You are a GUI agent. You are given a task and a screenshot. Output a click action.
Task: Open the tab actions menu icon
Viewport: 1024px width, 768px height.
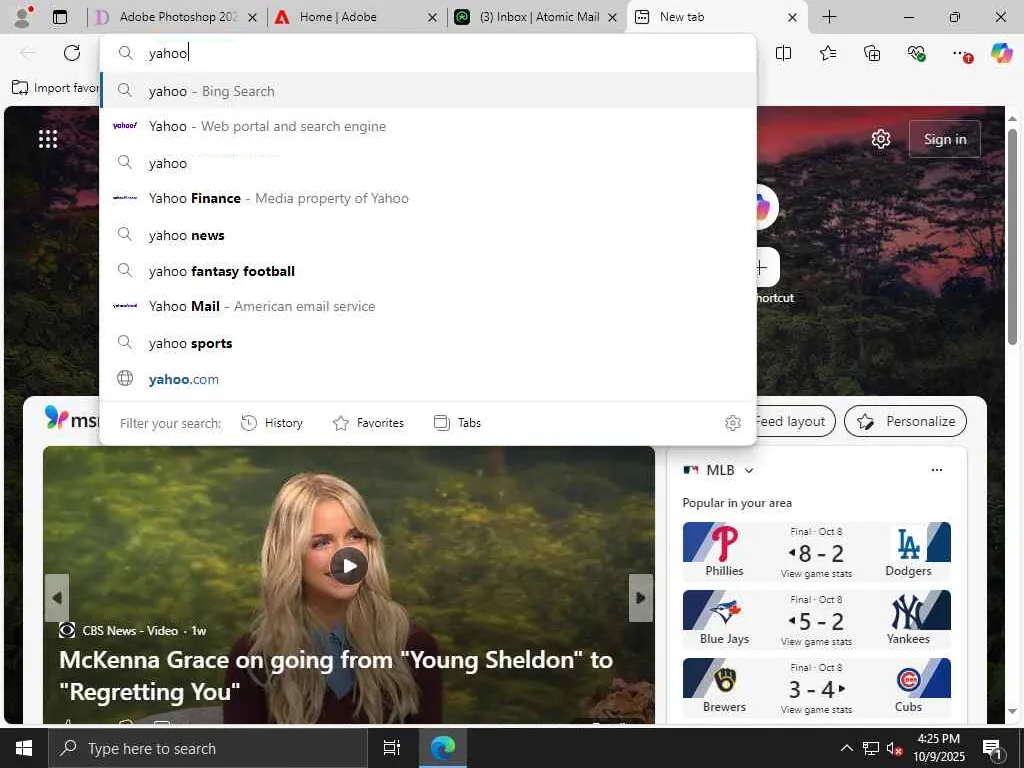tap(59, 17)
